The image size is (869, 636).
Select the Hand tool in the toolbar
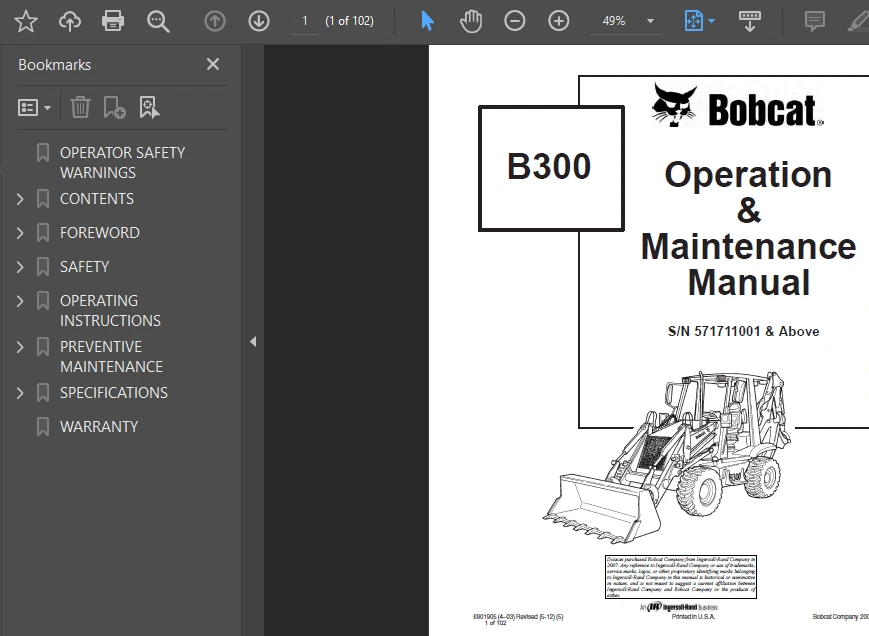(471, 20)
